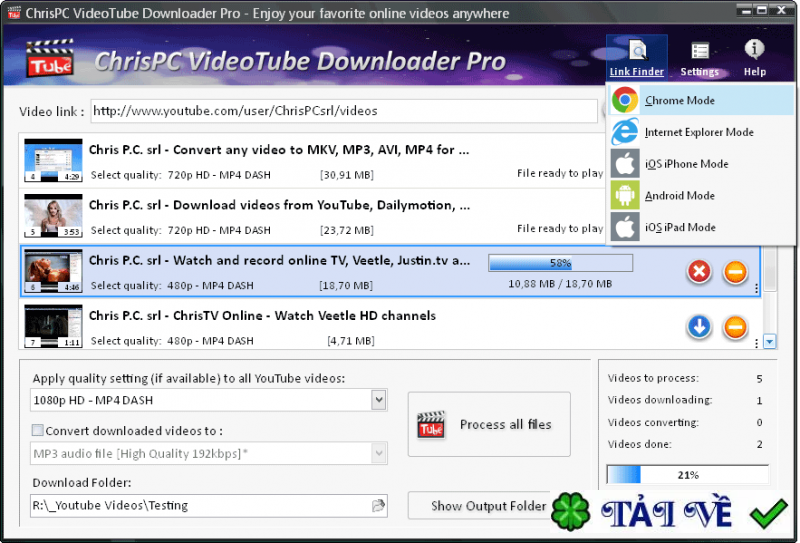This screenshot has height=543, width=800.
Task: Open options dots on Veetle, Justin.tv row
Action: pos(756,288)
